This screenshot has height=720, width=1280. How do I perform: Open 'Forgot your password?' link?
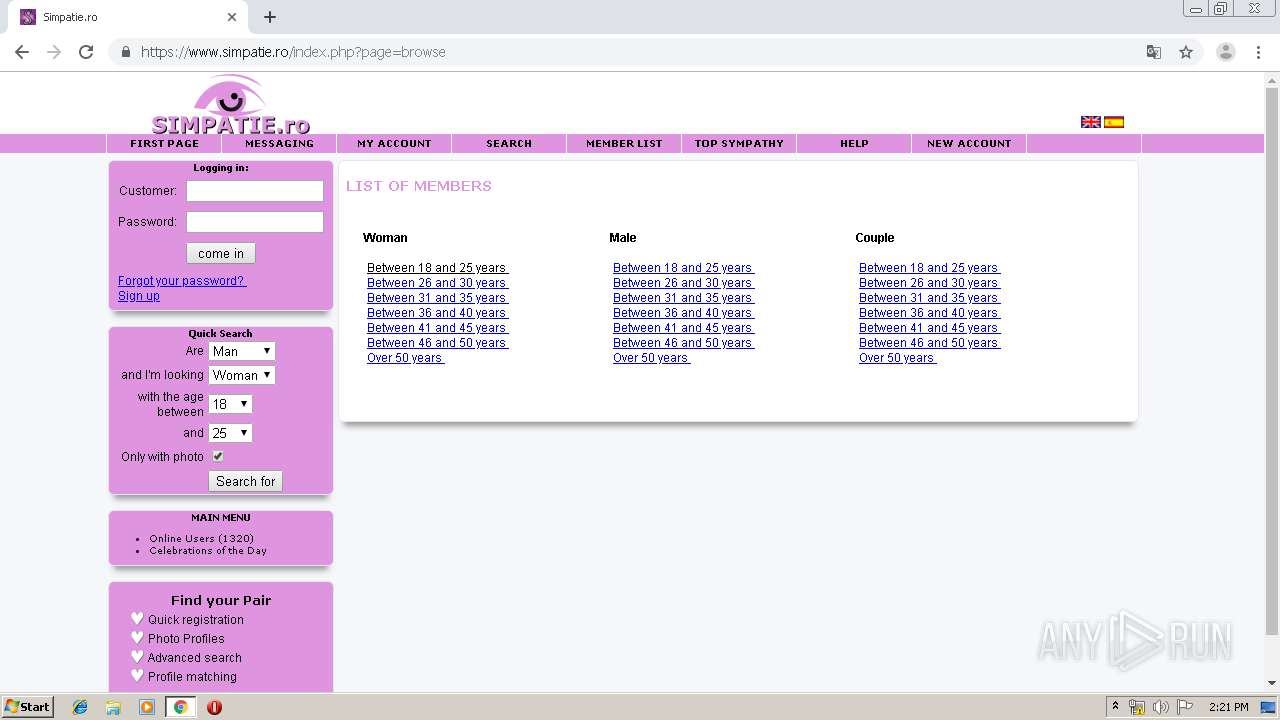point(182,281)
